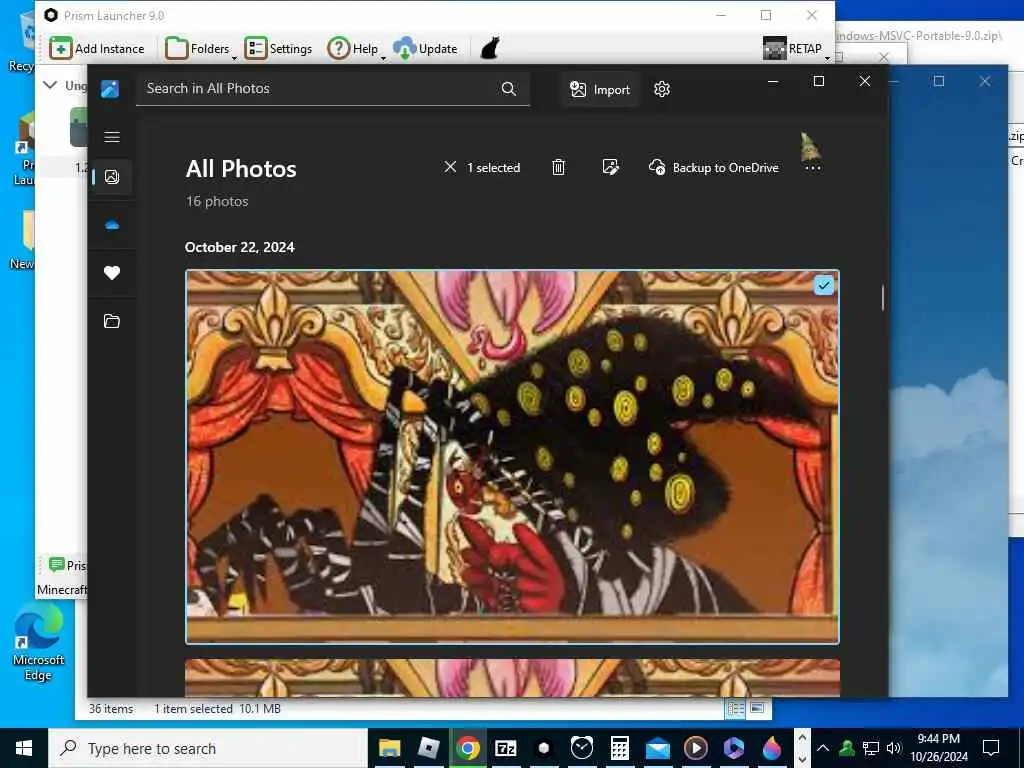Open the second photo thumbnail at the bottom
1024x768 pixels.
[x=512, y=677]
